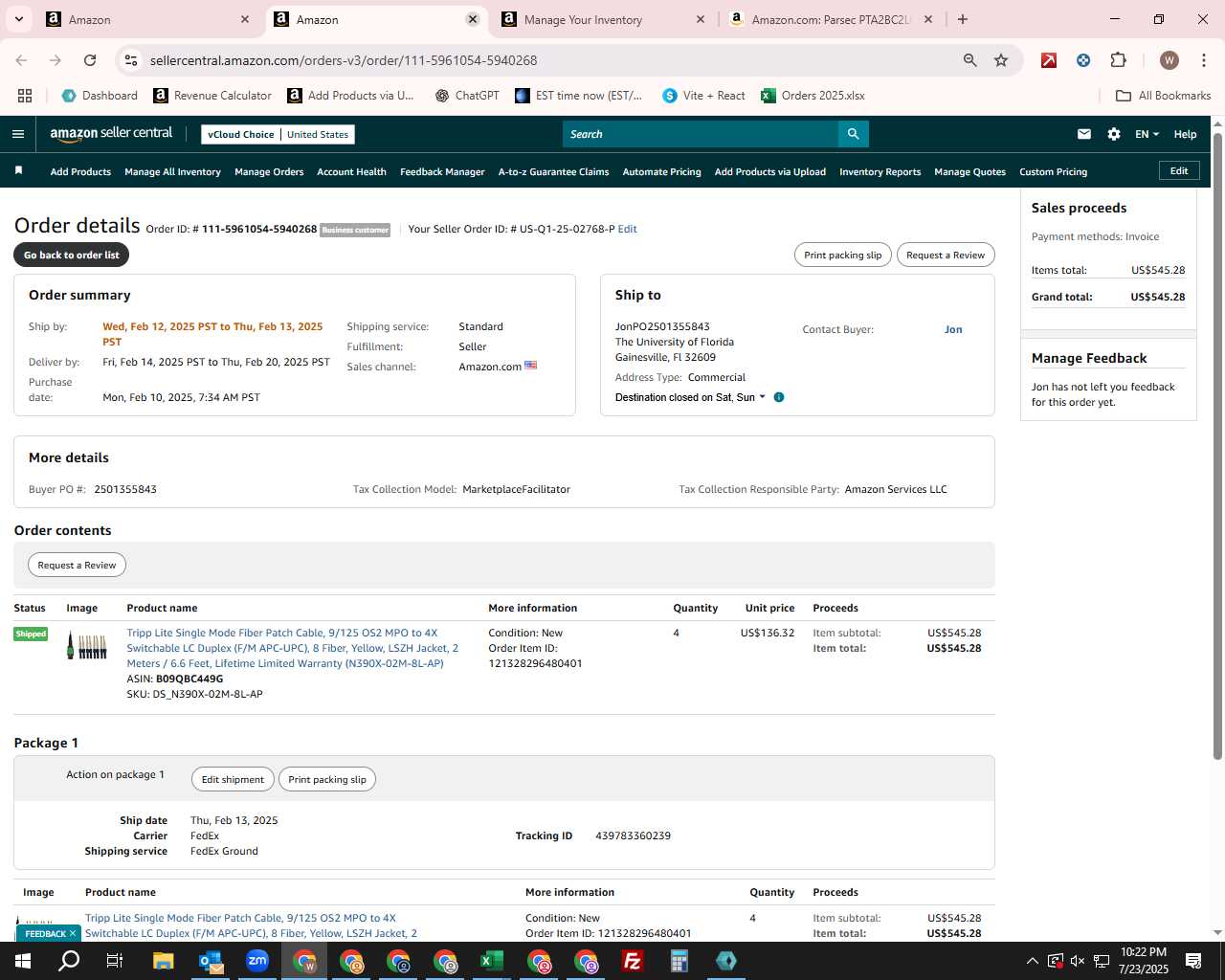Expand the EN language dropdown

tap(1147, 134)
